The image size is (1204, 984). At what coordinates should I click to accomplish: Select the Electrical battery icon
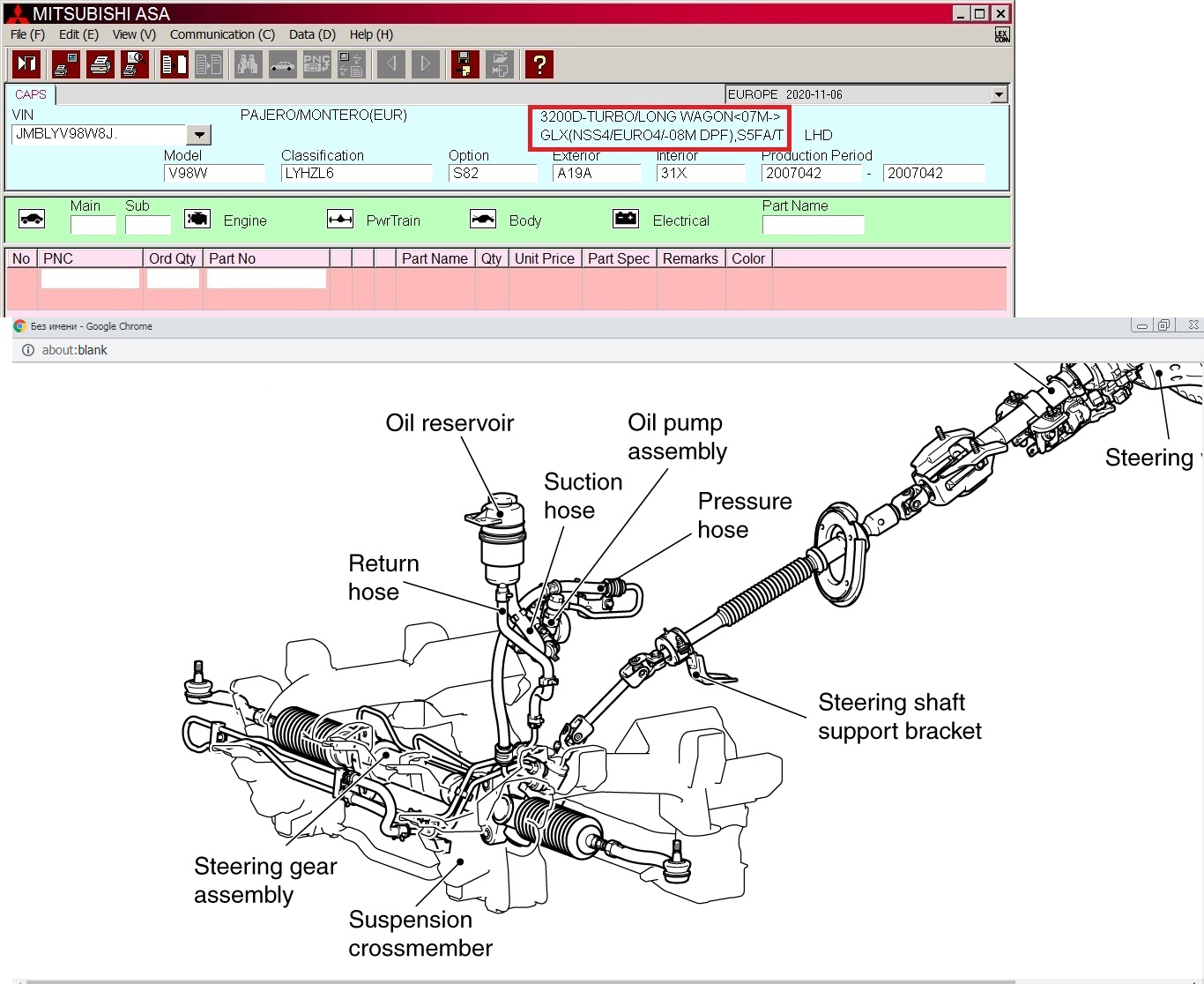pos(626,220)
